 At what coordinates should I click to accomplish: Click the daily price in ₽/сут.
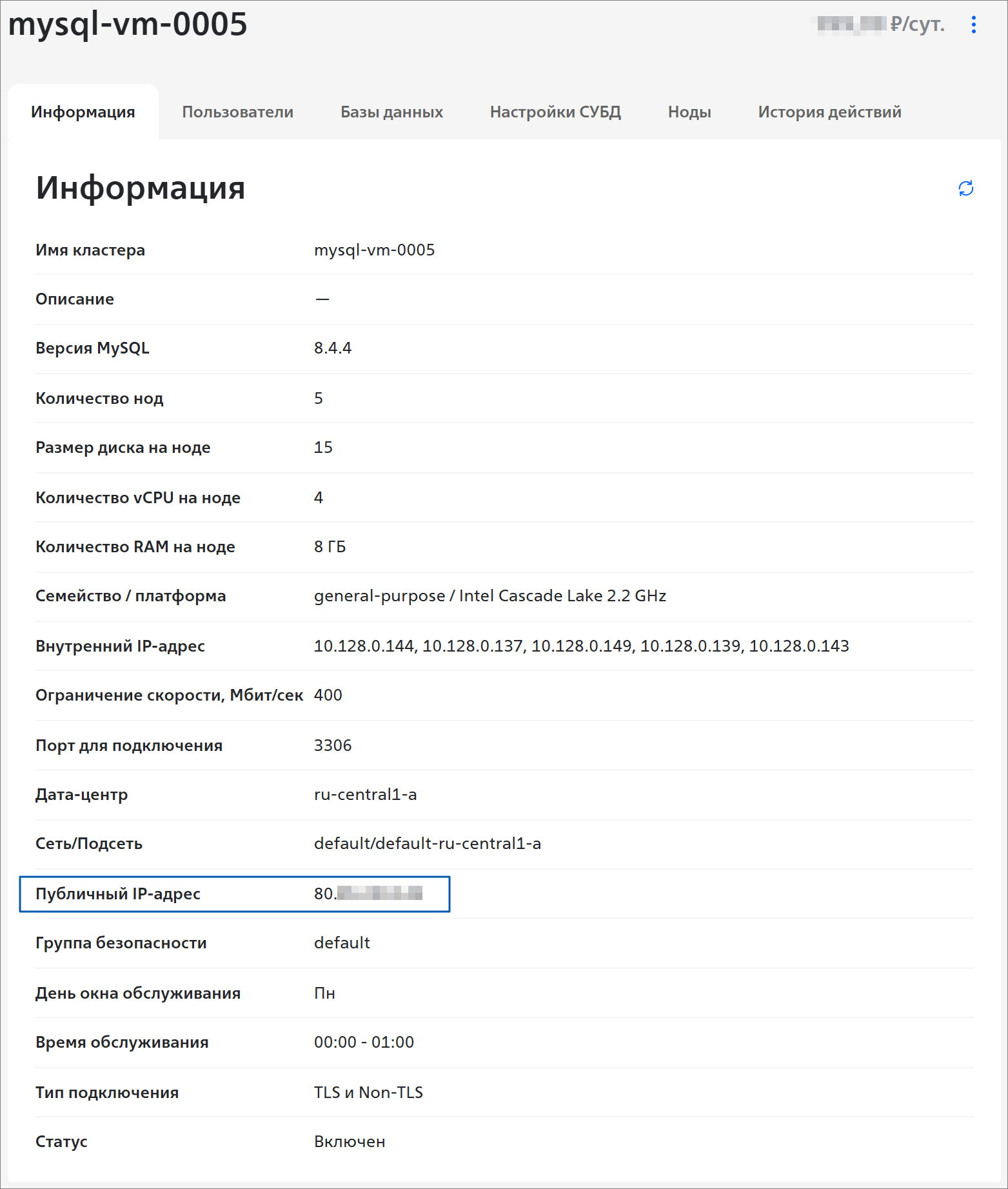[x=880, y=25]
